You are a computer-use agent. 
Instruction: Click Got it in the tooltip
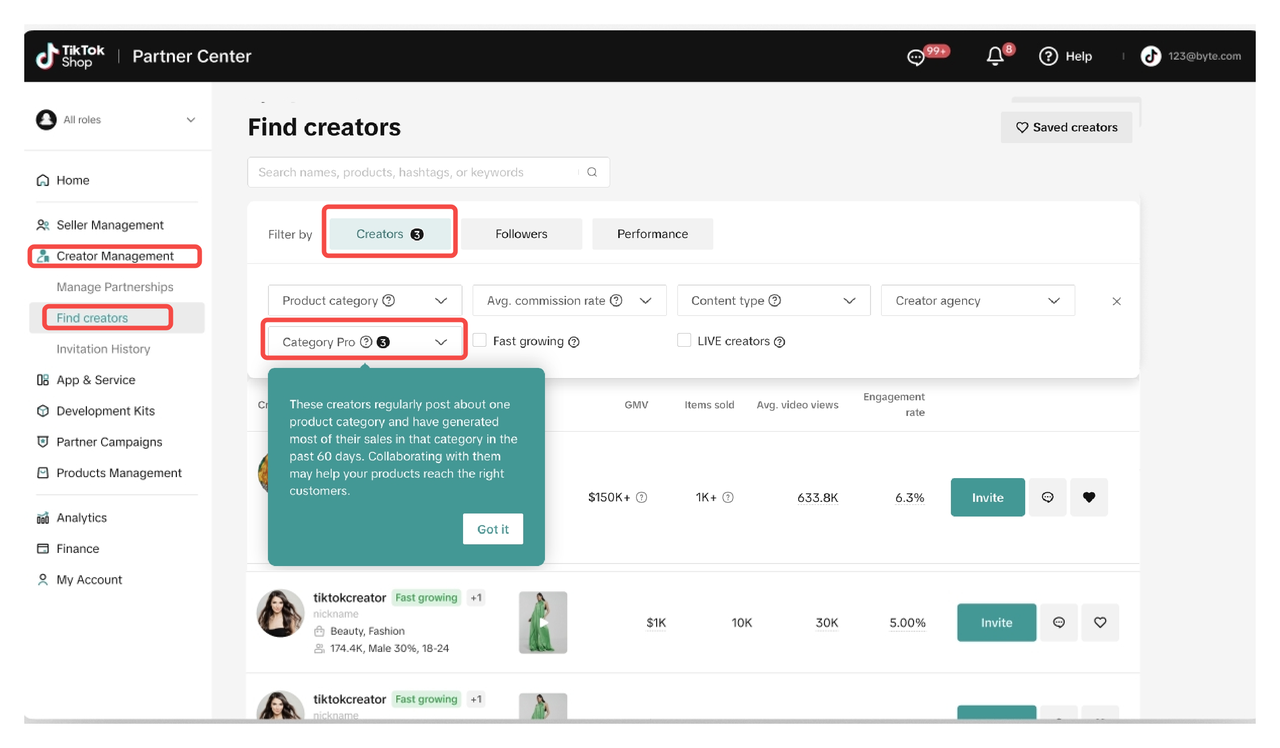click(x=492, y=529)
